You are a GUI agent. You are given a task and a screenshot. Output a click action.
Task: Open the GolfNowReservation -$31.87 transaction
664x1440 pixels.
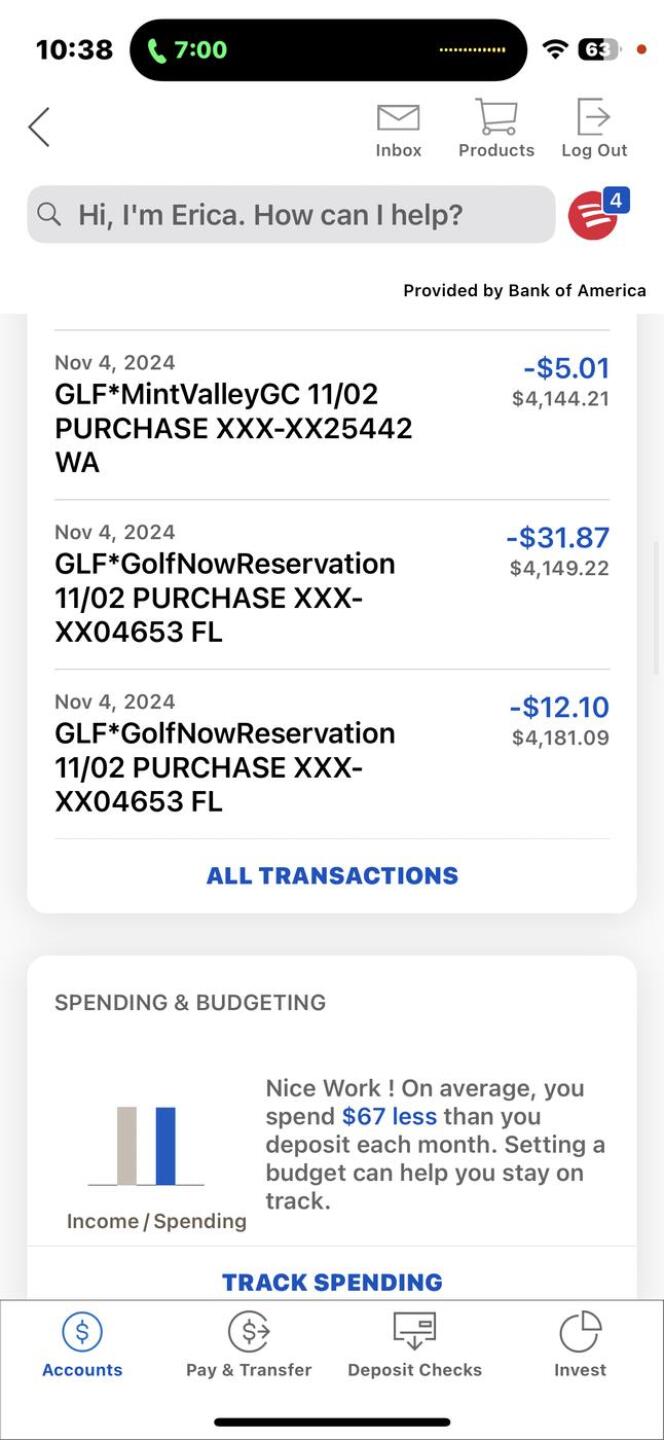coord(332,584)
